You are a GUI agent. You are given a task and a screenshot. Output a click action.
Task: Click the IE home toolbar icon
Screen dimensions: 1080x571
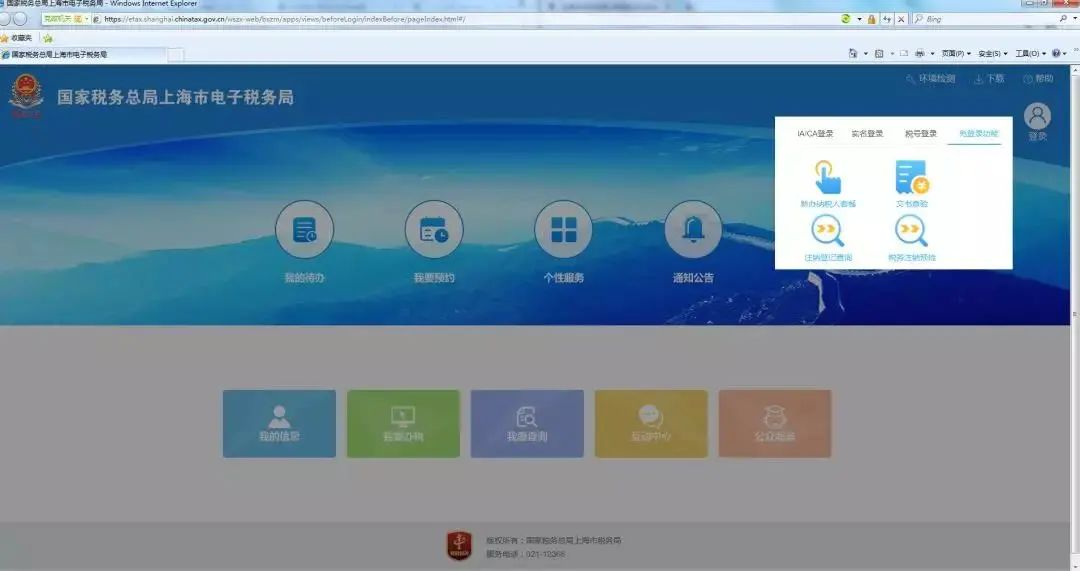853,53
